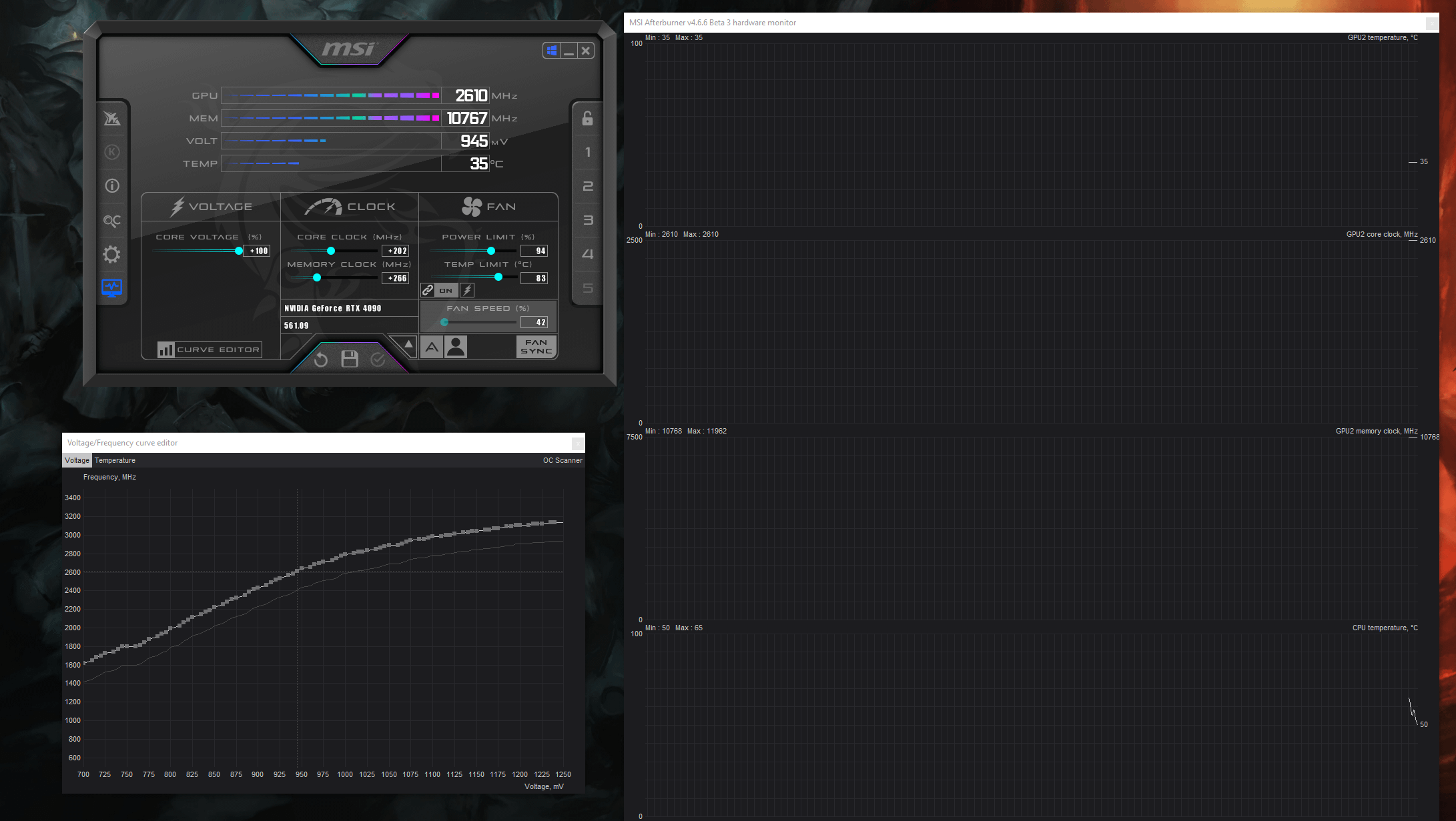The width and height of the screenshot is (1456, 821).
Task: Toggle the ON button under Temp Limit
Action: [446, 290]
